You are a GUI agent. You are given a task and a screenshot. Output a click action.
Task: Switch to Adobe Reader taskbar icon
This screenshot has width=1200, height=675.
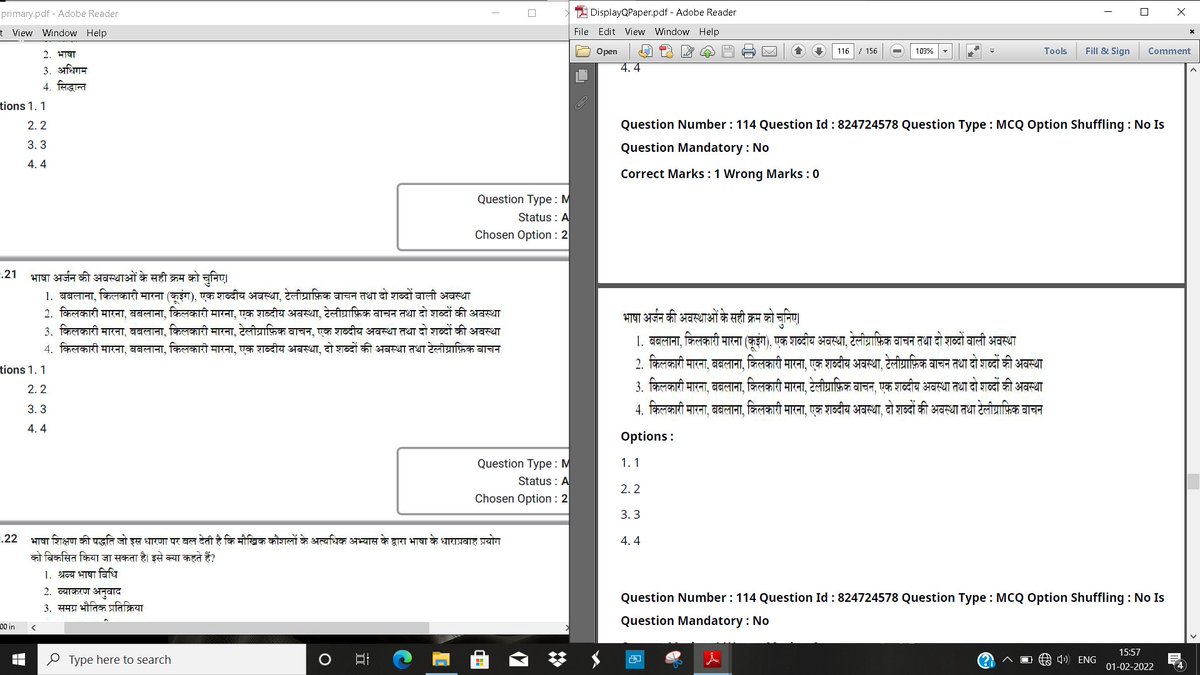[712, 659]
